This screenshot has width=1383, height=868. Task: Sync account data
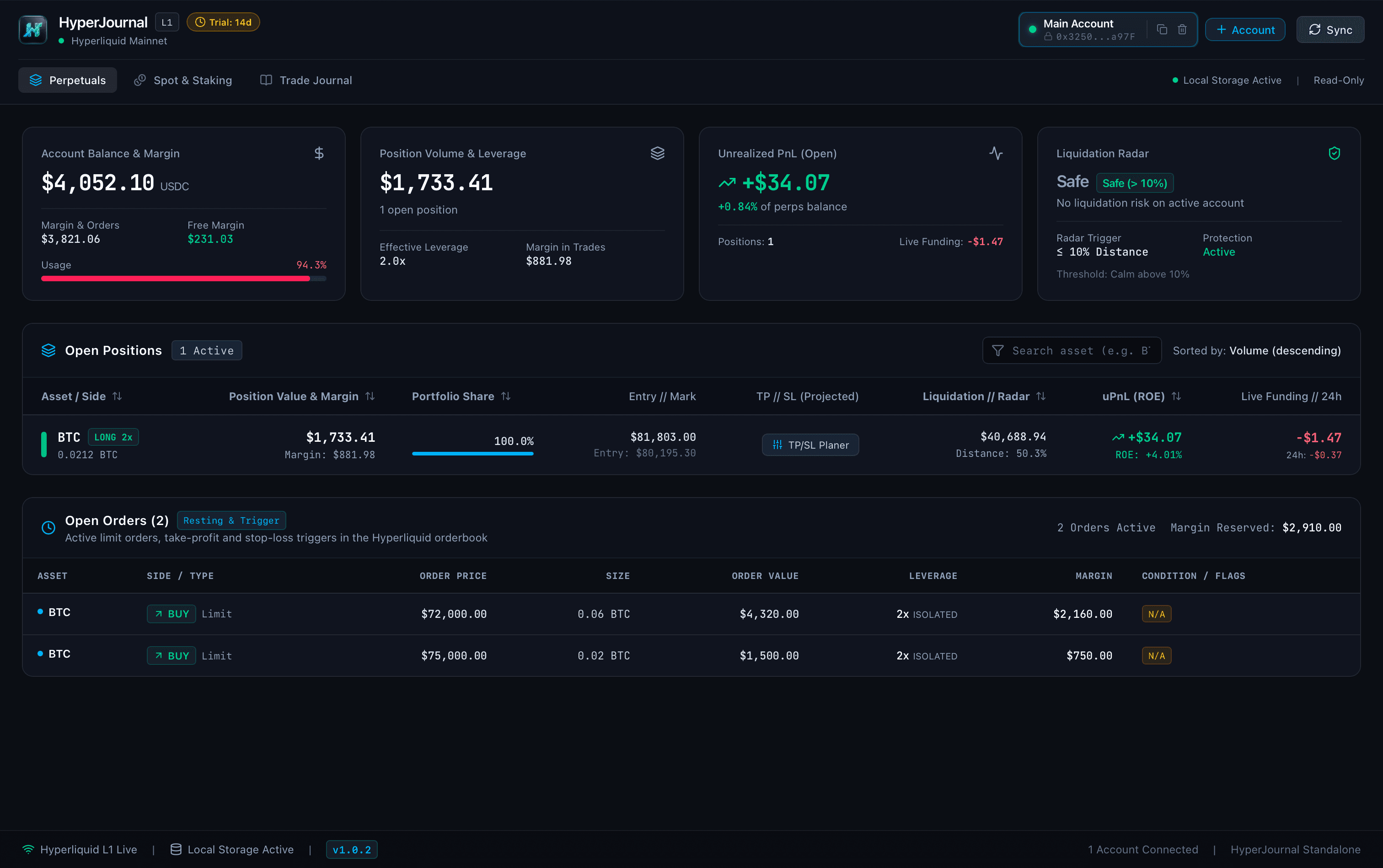[x=1330, y=30]
